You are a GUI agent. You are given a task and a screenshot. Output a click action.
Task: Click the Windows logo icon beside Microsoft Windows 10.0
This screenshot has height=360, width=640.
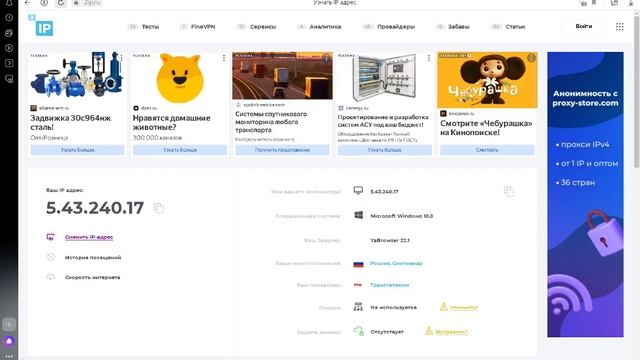pos(358,215)
